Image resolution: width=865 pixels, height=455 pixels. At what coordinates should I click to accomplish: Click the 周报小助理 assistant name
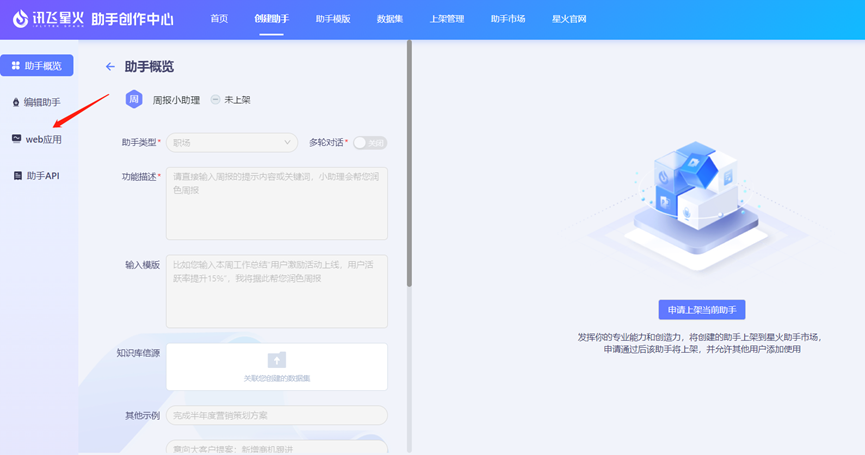click(177, 100)
